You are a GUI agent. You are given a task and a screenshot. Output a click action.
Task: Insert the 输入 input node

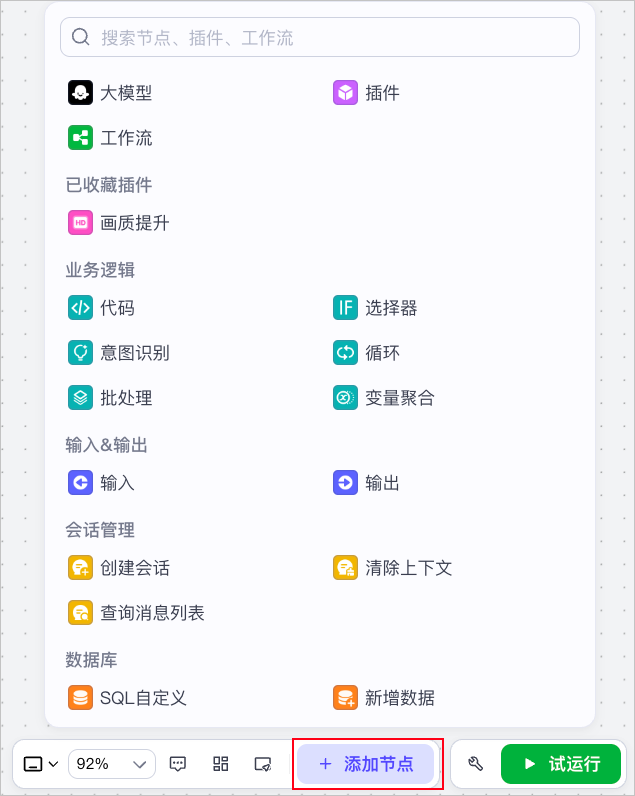click(101, 483)
